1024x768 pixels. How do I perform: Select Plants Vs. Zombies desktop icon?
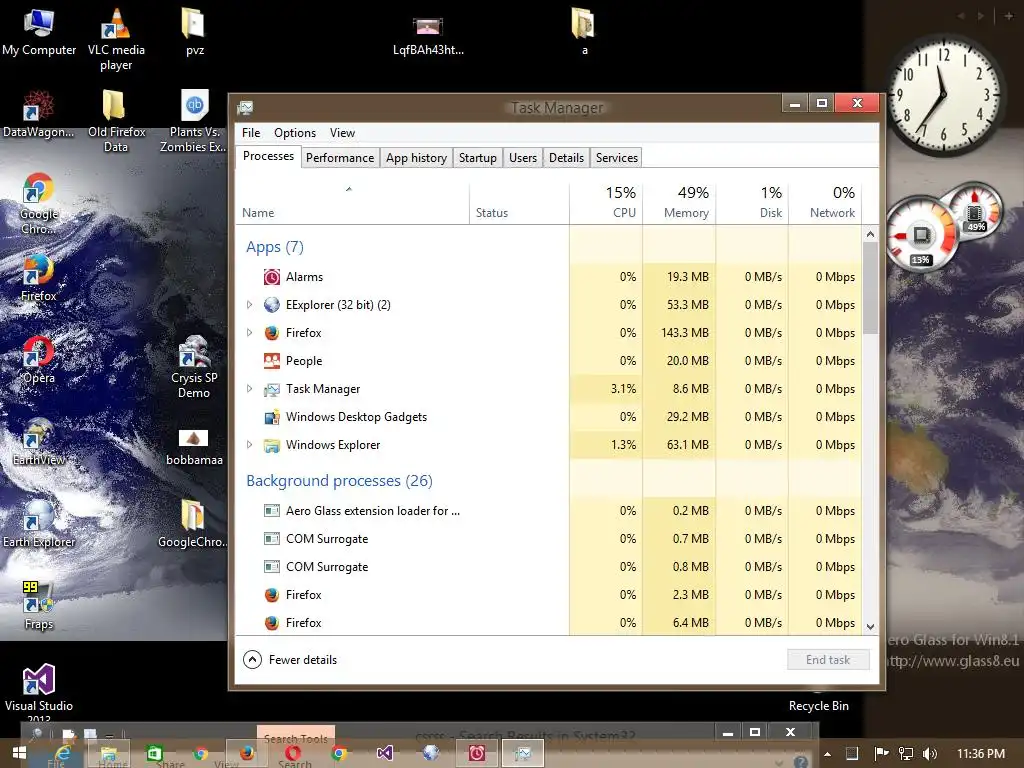[x=193, y=121]
